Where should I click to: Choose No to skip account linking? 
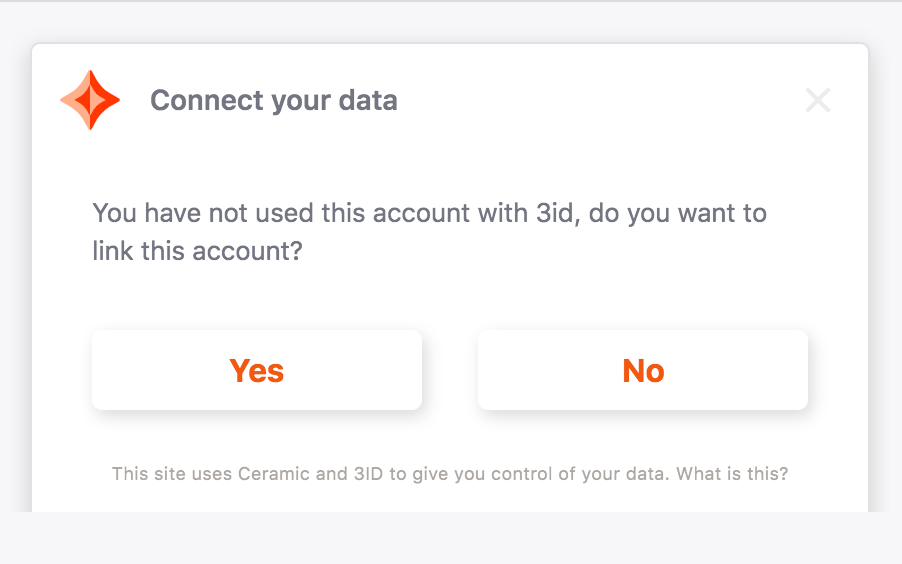tap(643, 370)
